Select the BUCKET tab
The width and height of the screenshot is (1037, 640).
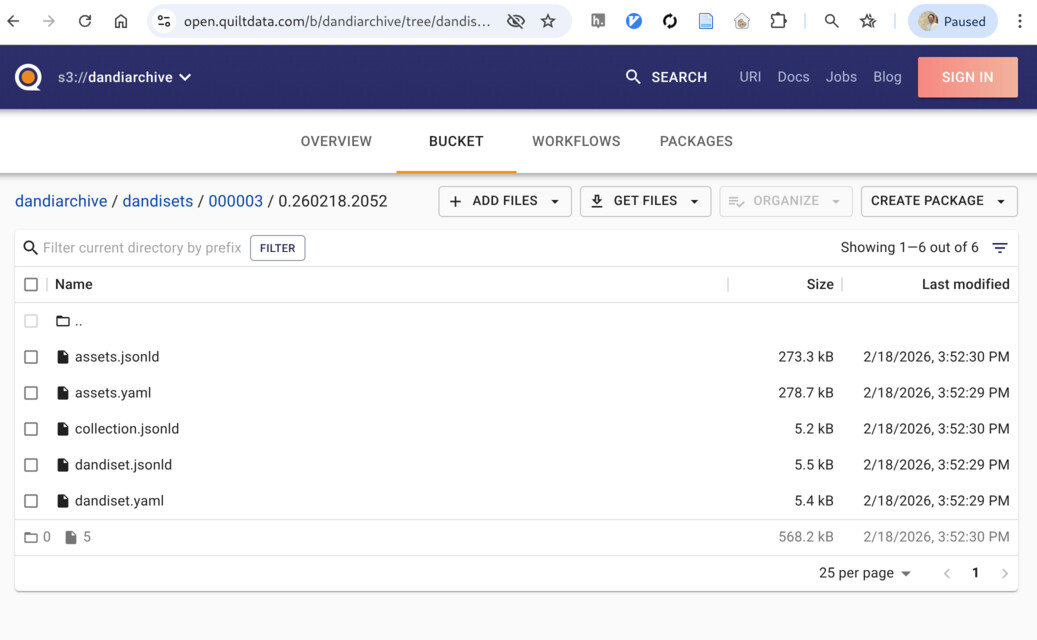point(456,141)
